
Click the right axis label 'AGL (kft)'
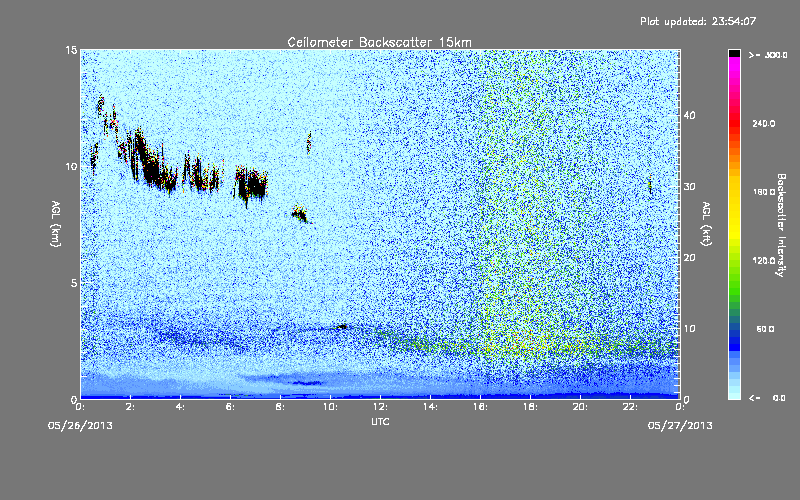click(706, 223)
